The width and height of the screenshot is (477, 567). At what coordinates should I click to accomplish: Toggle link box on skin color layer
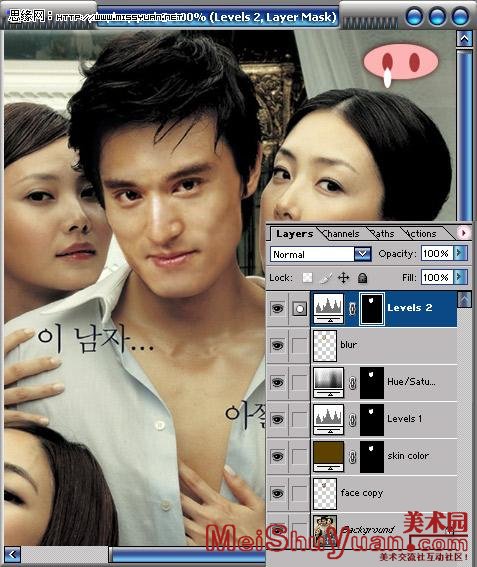coord(299,456)
